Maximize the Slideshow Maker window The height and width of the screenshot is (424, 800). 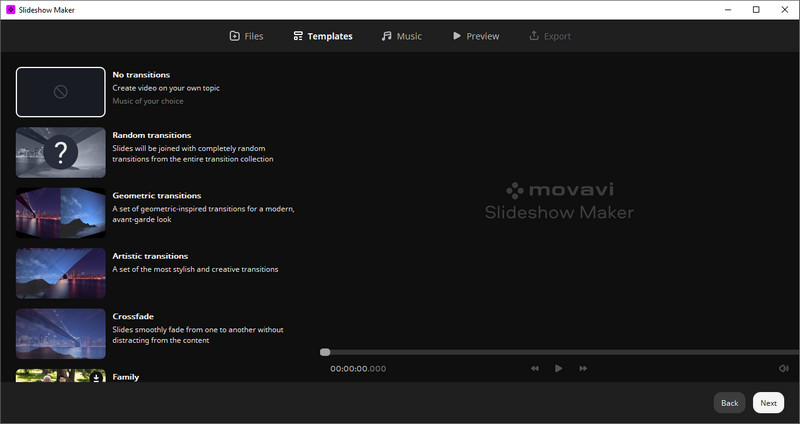click(x=756, y=10)
